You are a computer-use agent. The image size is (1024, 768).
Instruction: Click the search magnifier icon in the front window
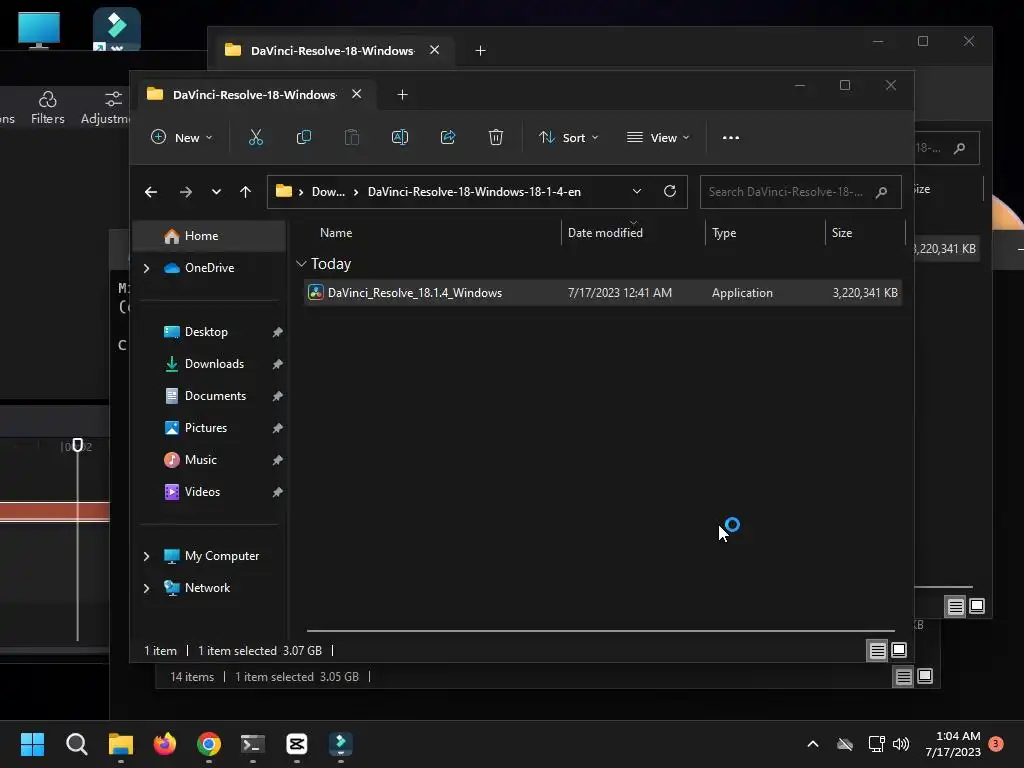(x=881, y=192)
